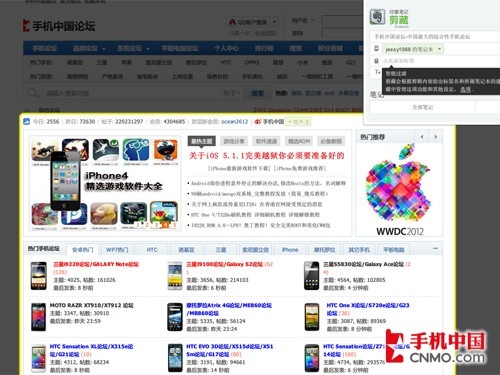Click the forum search text box

[132, 93]
